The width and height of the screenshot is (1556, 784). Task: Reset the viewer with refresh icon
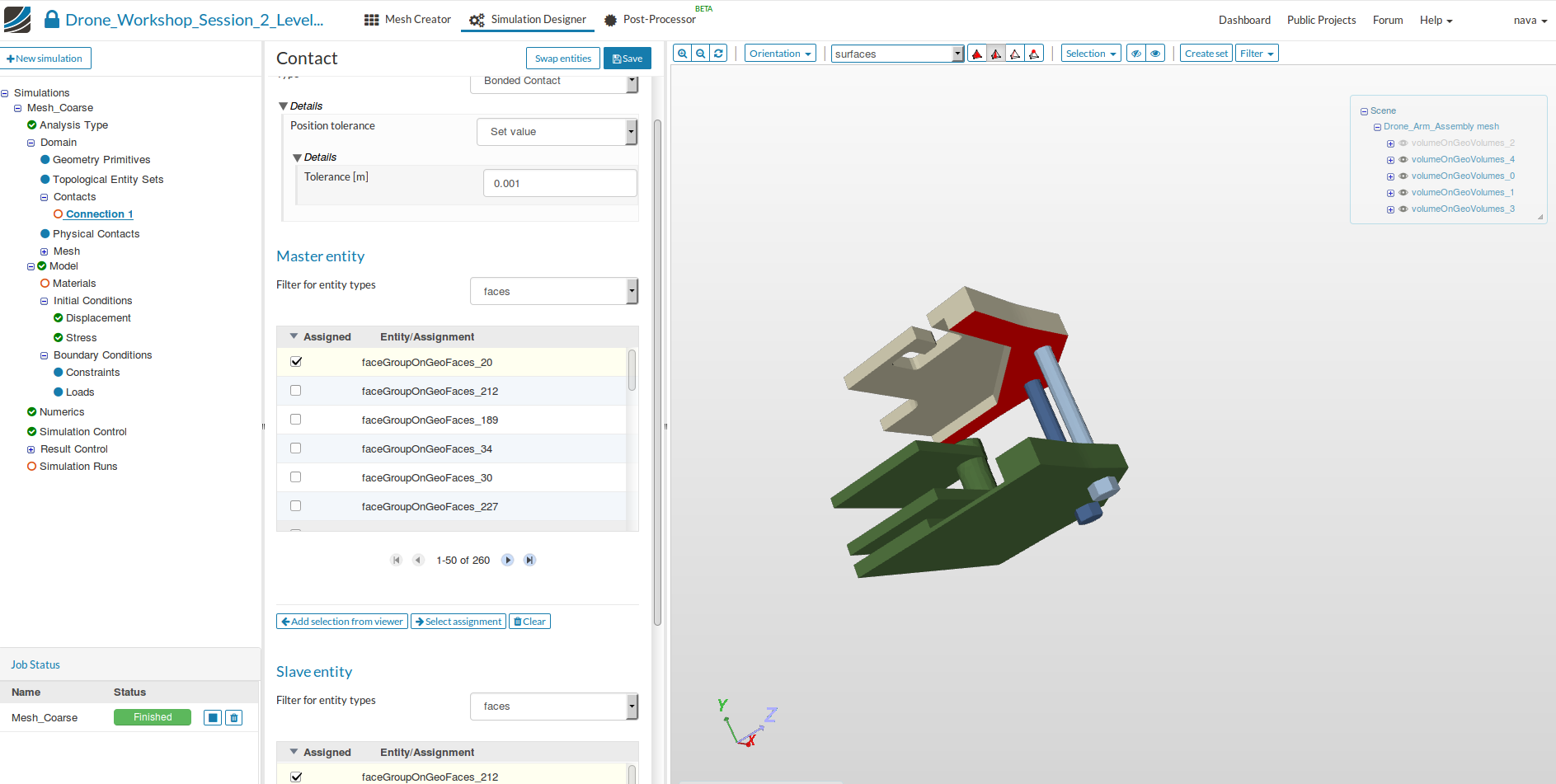tap(718, 54)
